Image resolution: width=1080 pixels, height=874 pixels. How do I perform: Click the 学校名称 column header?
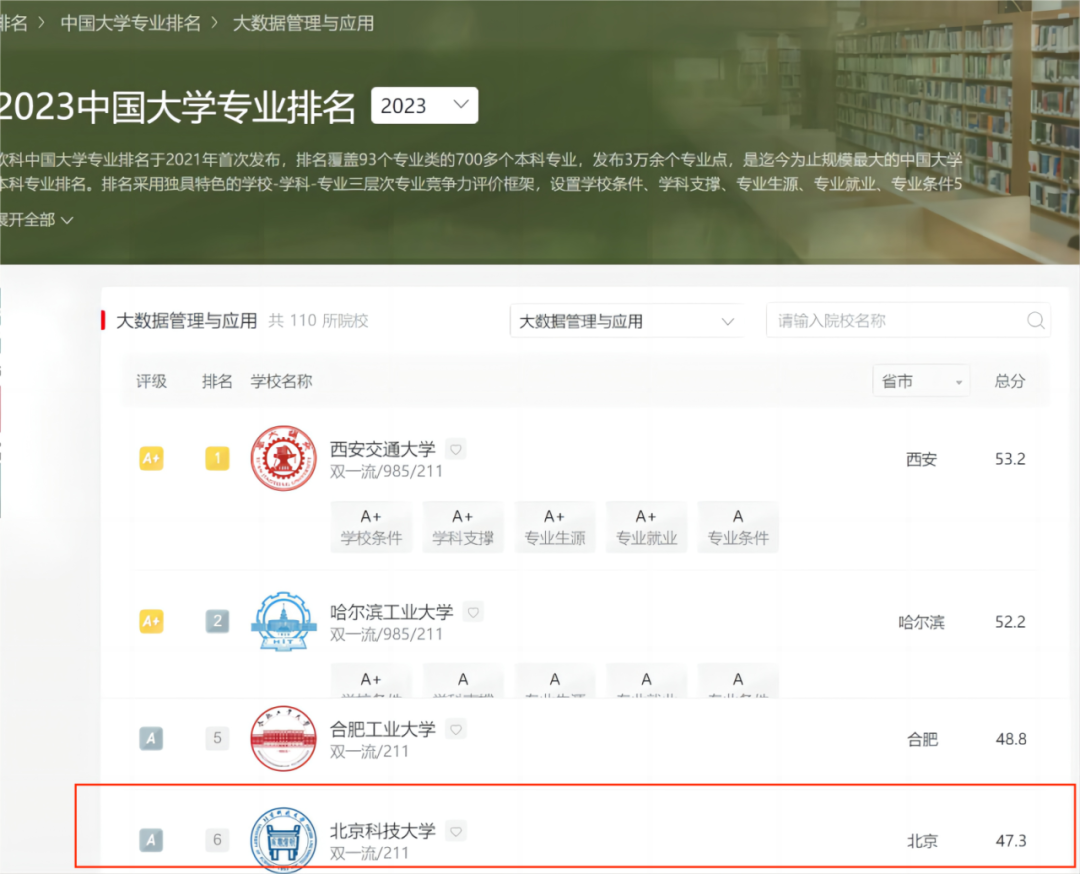pyautogui.click(x=281, y=381)
